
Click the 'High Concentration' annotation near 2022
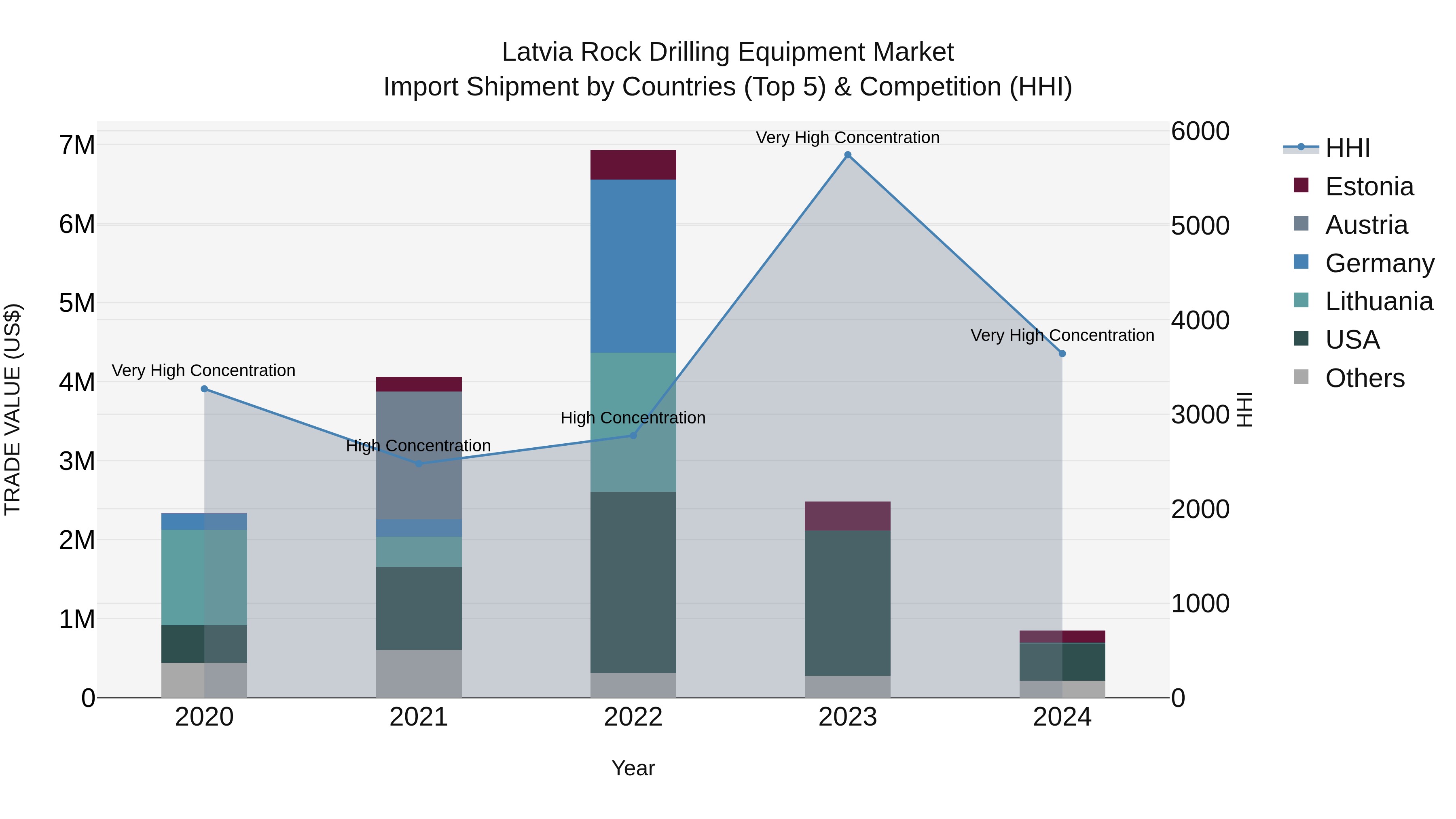point(633,418)
